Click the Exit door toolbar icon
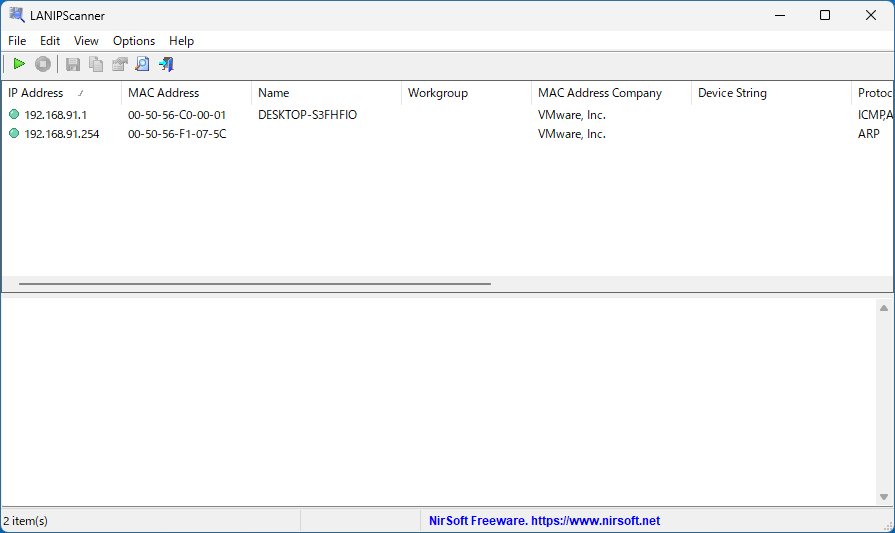895x533 pixels. pos(166,64)
